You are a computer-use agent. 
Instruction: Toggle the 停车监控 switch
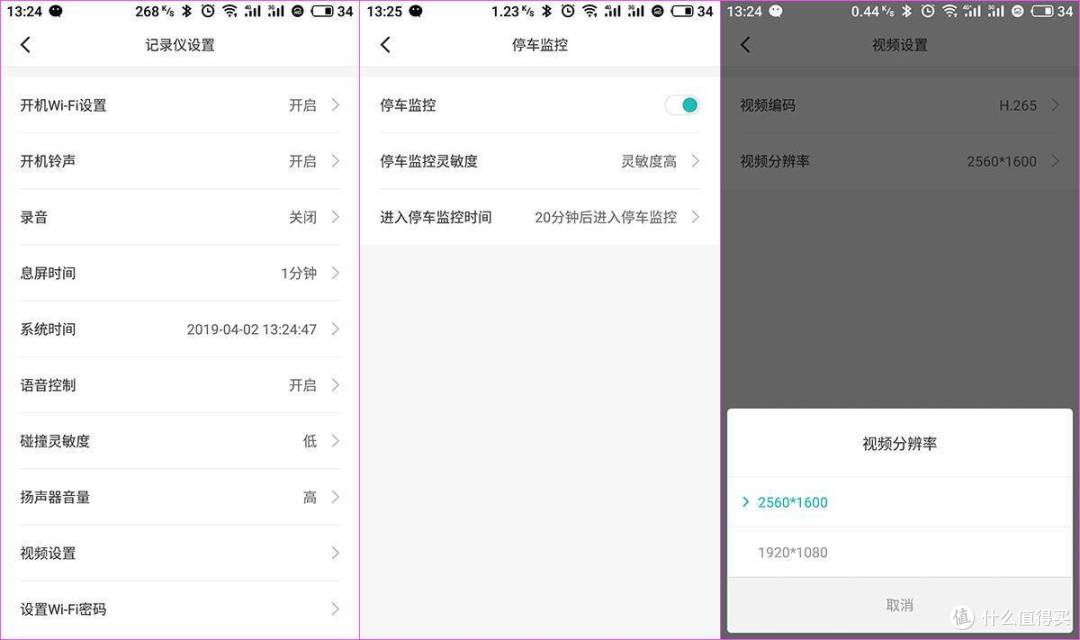pos(682,105)
